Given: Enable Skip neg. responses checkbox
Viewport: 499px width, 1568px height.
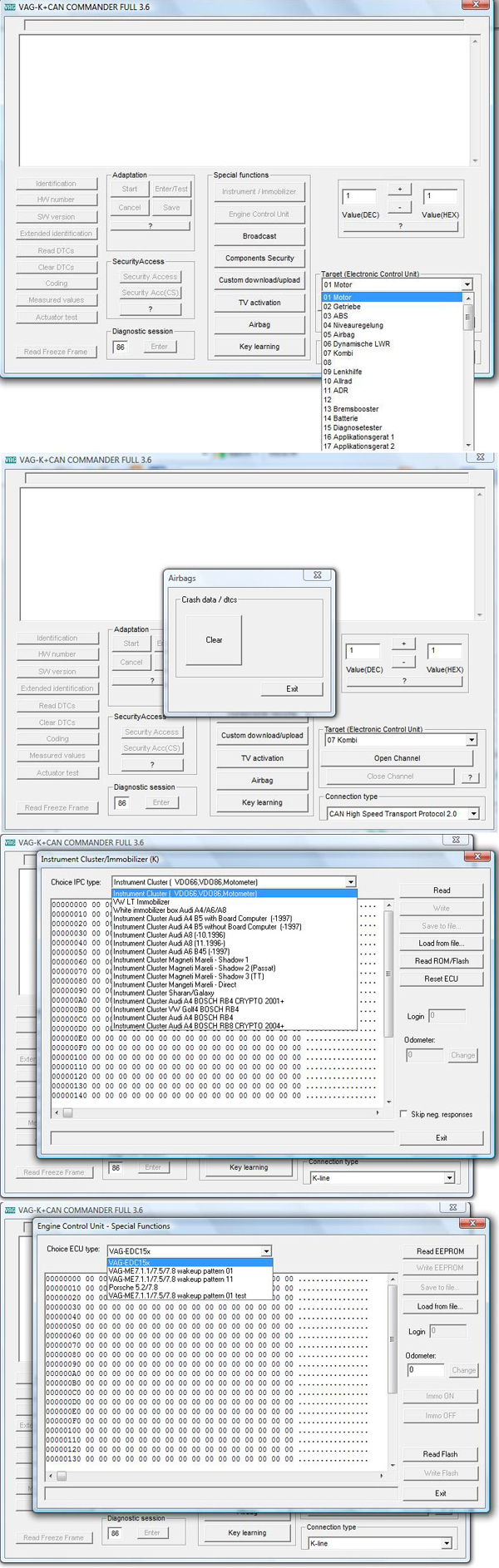Looking at the screenshot, I should tap(404, 1114).
